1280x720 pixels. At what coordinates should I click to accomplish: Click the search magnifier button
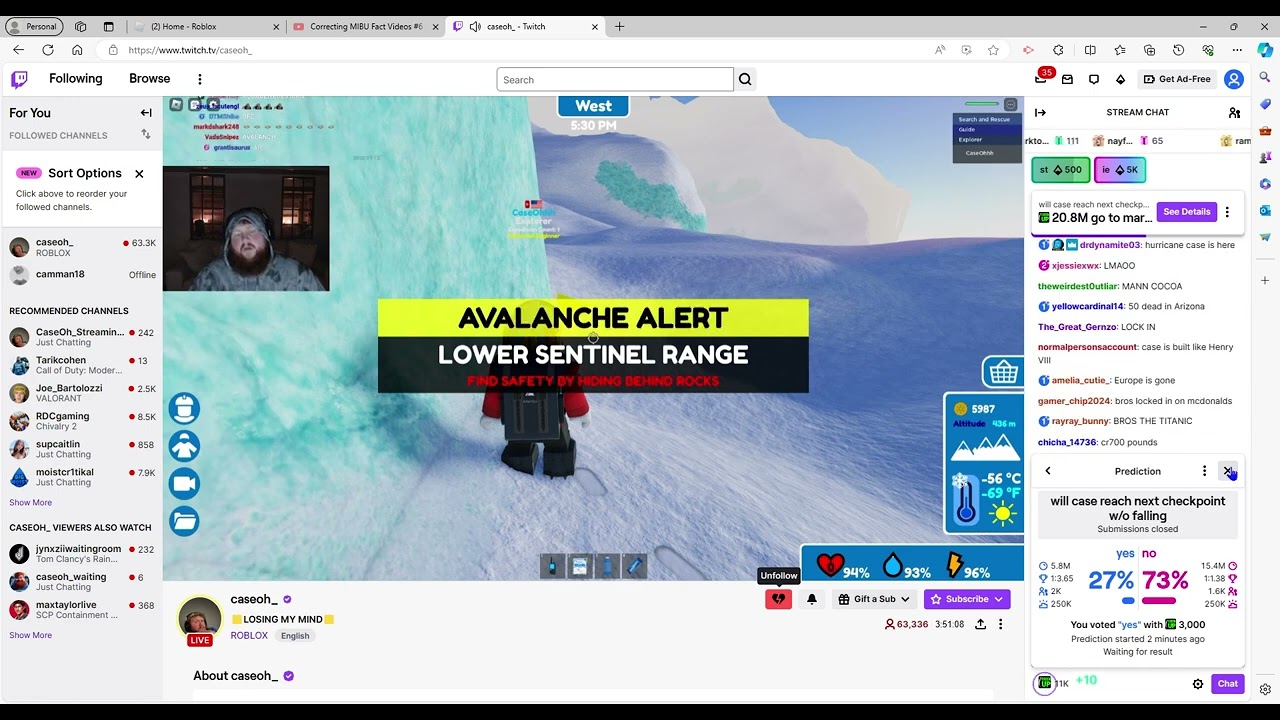click(x=745, y=80)
